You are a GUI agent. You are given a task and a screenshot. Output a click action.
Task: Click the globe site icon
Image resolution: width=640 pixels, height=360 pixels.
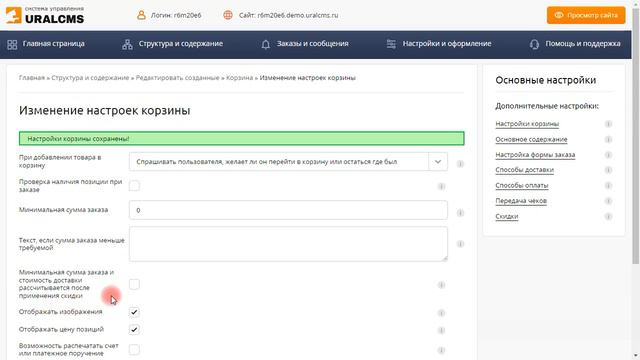tap(228, 15)
